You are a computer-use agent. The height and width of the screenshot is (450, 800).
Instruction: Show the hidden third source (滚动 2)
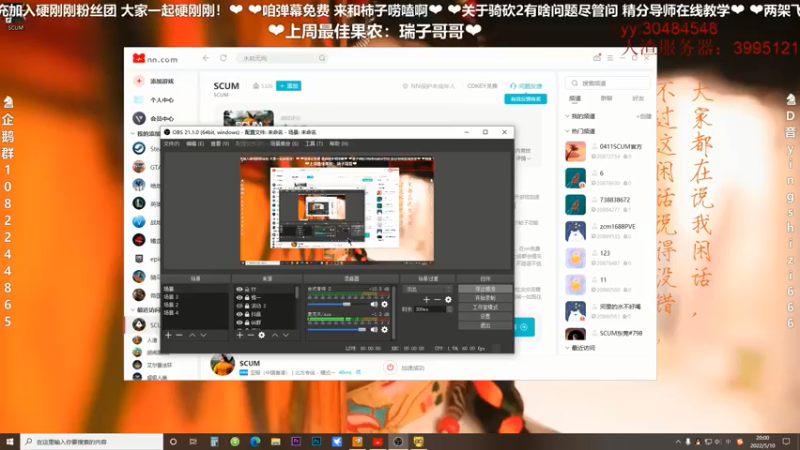tap(239, 306)
